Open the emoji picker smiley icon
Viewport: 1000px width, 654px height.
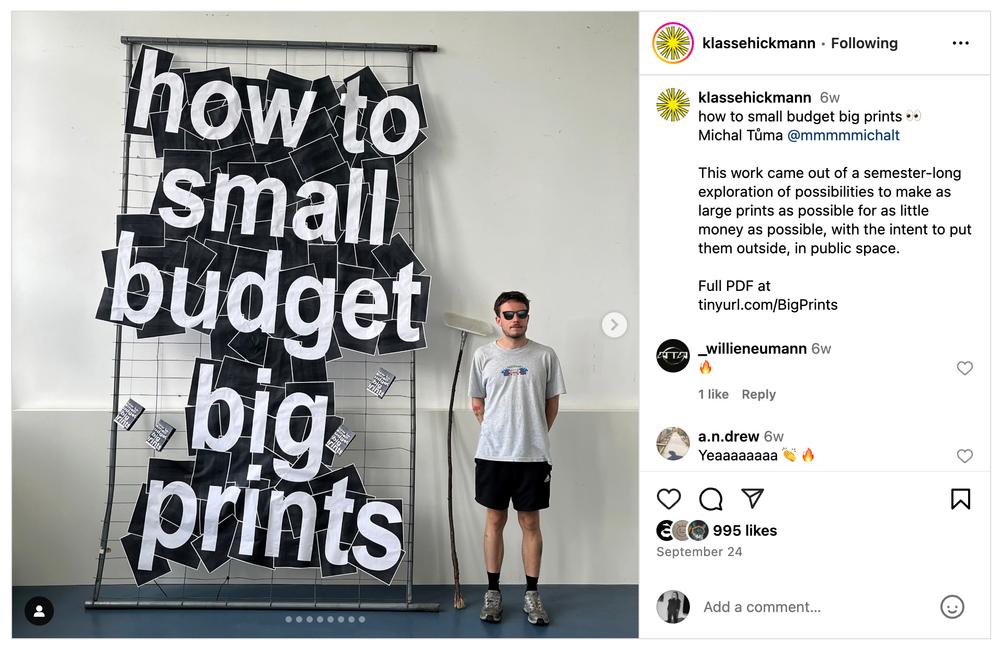[x=952, y=607]
